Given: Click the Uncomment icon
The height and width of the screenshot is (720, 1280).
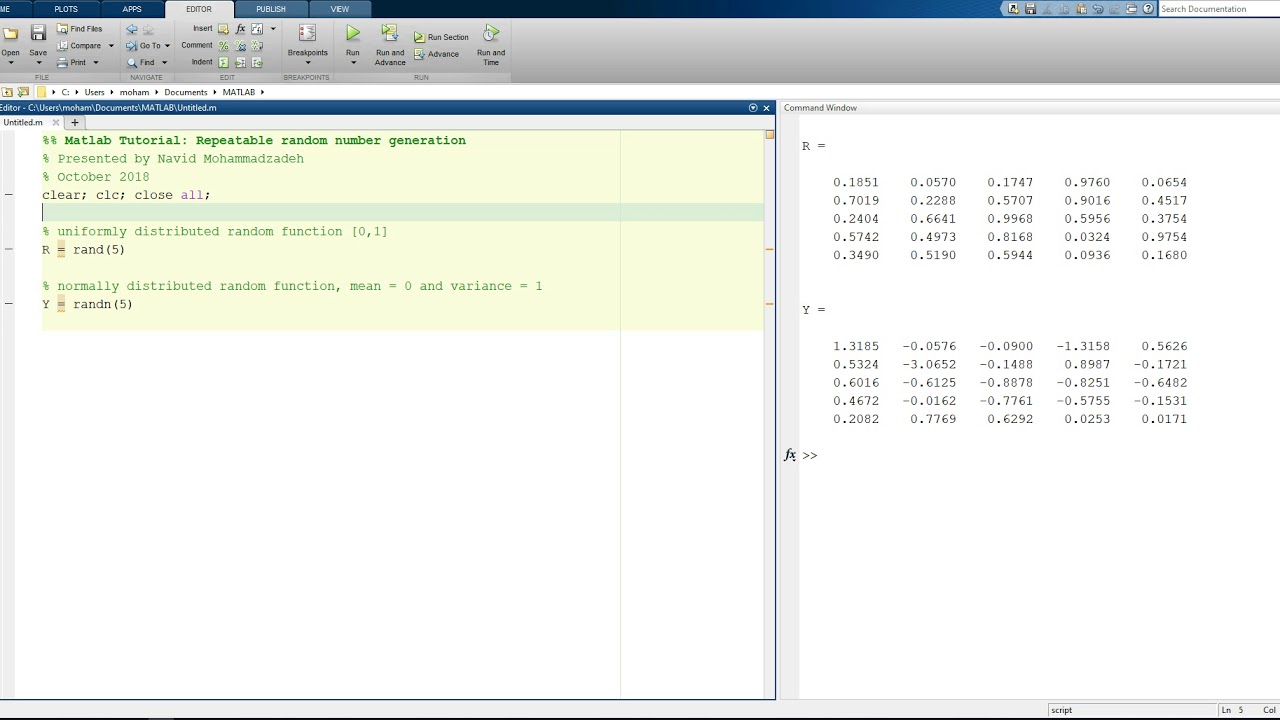Looking at the screenshot, I should point(240,46).
